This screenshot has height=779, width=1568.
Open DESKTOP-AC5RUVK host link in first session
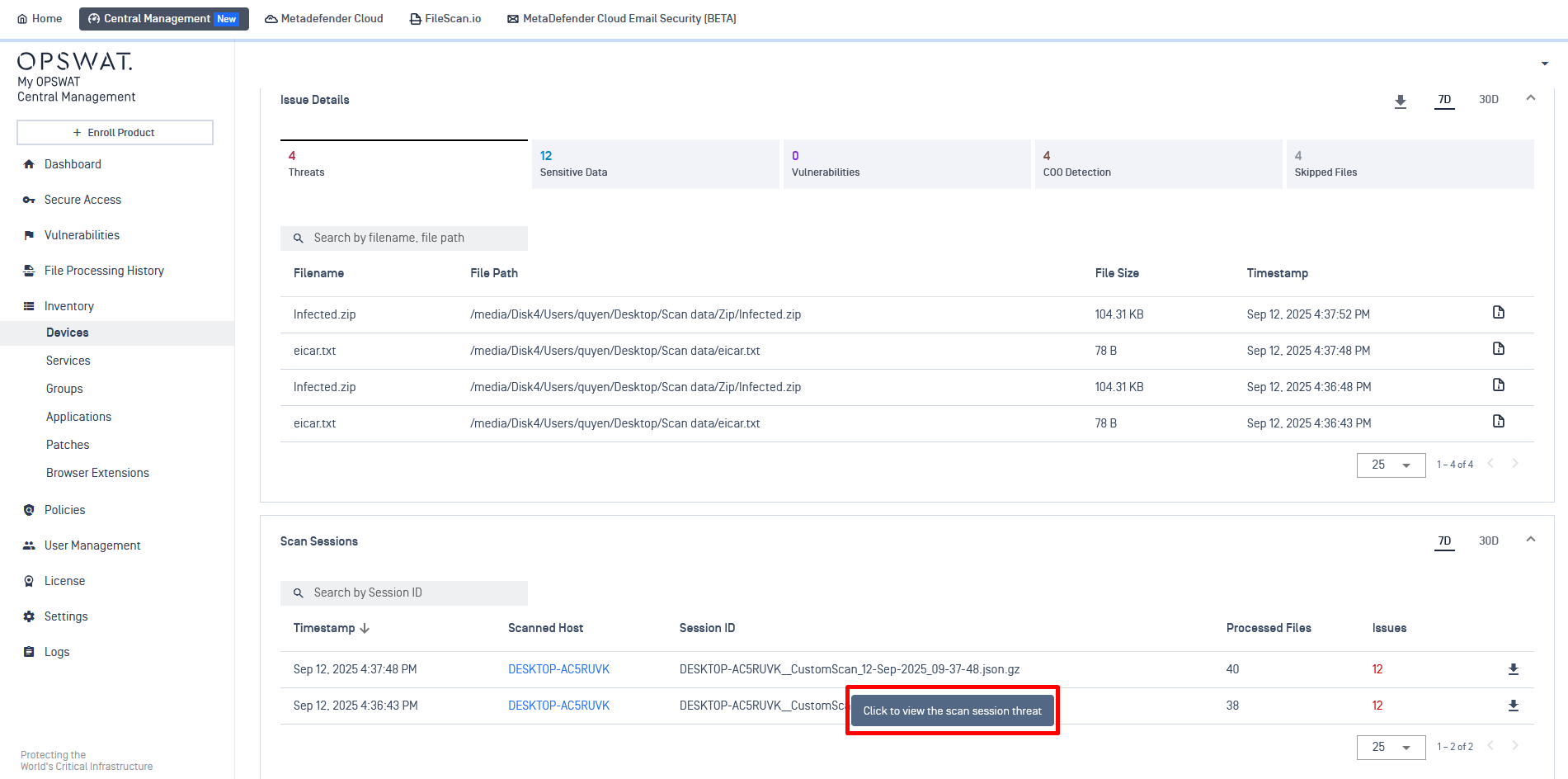click(x=558, y=669)
